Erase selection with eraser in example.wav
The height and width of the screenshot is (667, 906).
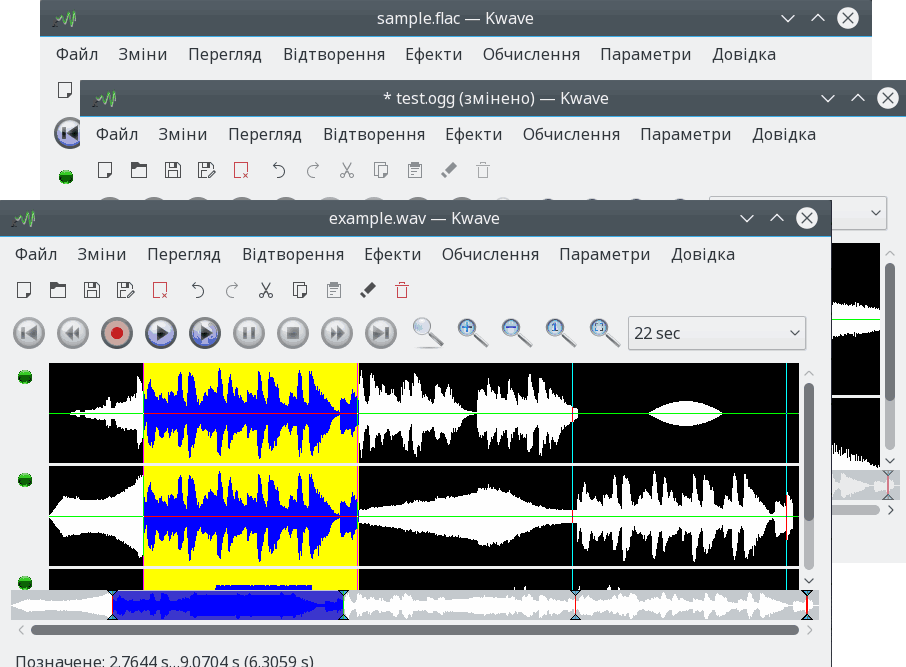pos(368,290)
